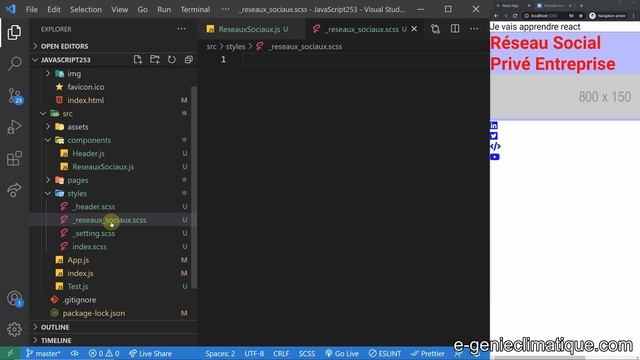Change language mode SCSS
Viewport: 640px width, 360px height.
[307, 353]
